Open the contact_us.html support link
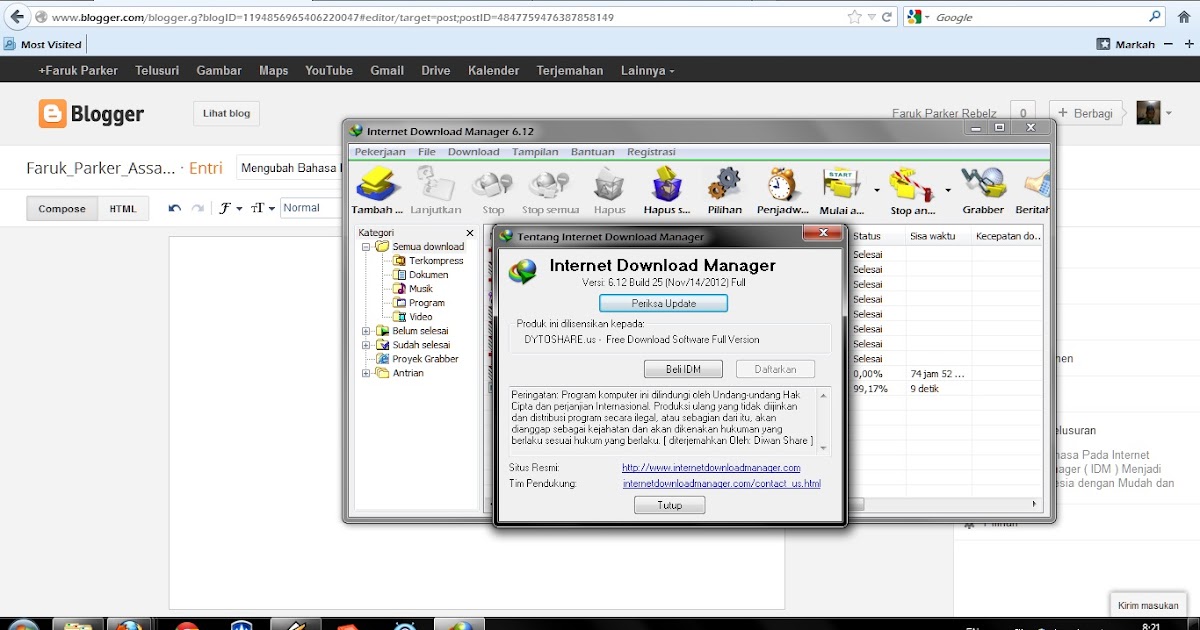Image resolution: width=1200 pixels, height=630 pixels. (721, 484)
